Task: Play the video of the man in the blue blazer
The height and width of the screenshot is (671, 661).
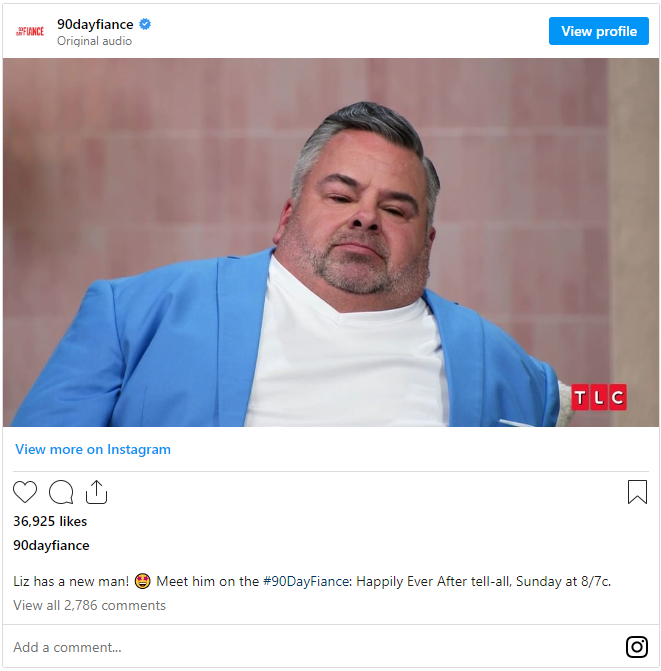Action: (x=331, y=242)
